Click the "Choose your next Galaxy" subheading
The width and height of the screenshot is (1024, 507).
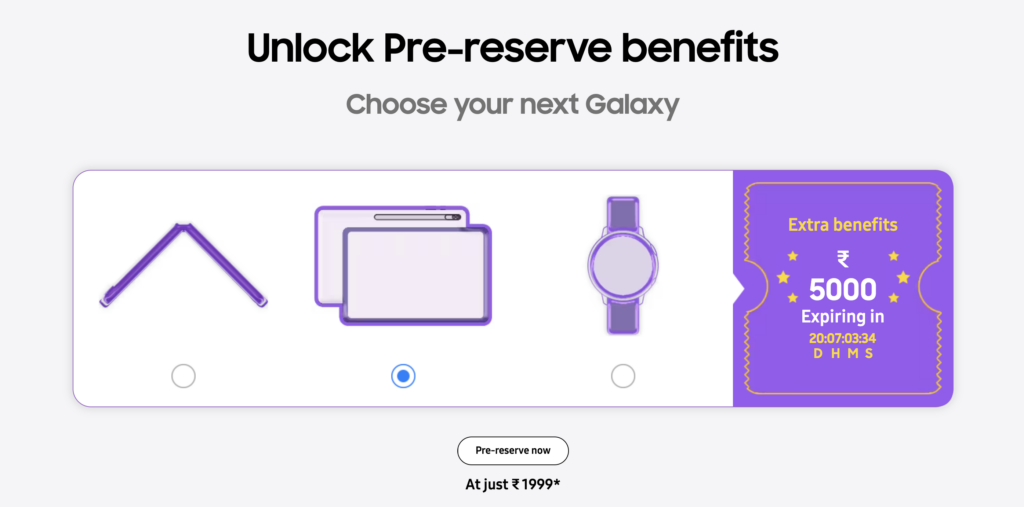coord(512,104)
